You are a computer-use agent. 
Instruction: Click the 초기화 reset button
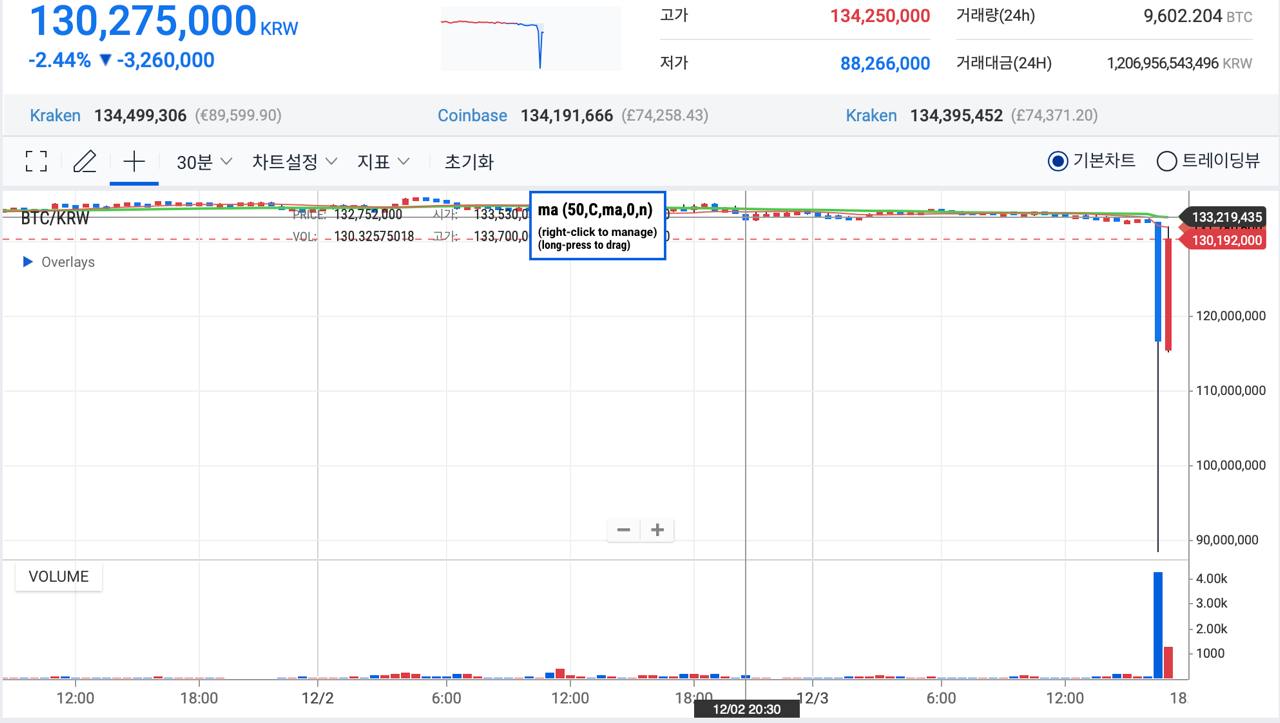(469, 161)
